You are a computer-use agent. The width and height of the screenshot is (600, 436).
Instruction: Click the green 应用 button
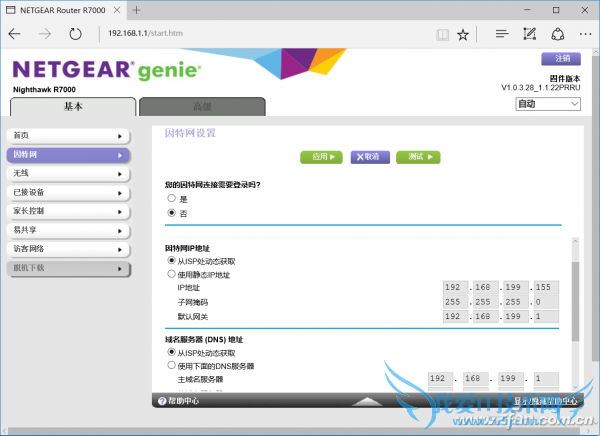(321, 157)
